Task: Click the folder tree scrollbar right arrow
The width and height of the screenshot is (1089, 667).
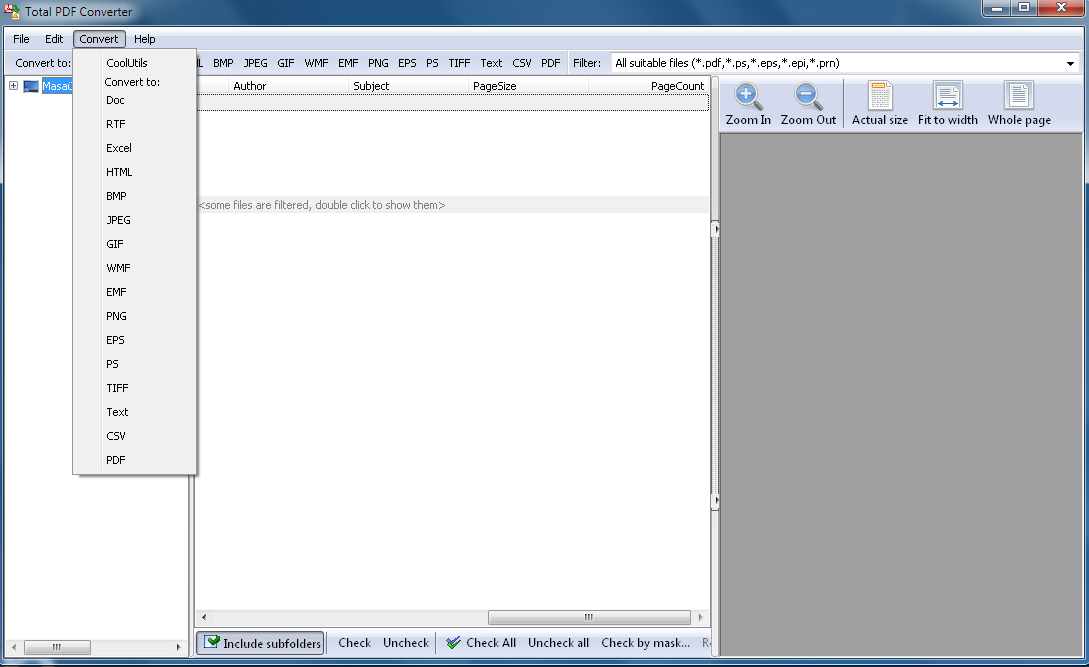Action: (178, 647)
